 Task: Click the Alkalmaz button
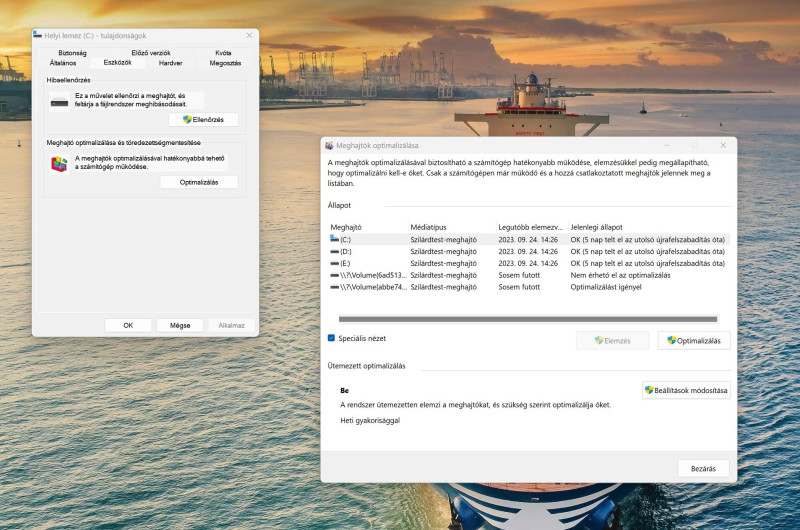click(x=232, y=325)
